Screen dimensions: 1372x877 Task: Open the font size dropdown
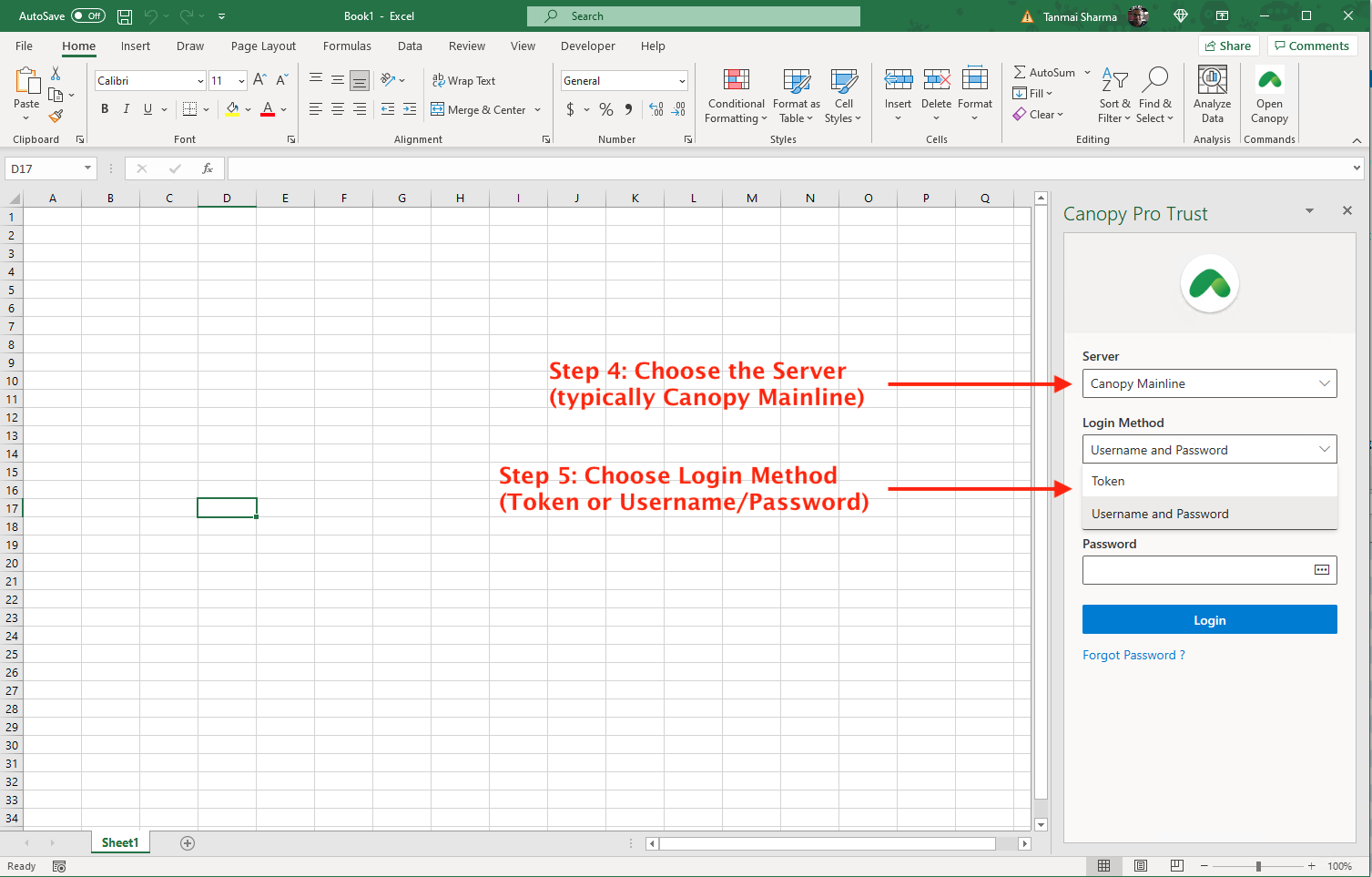pyautogui.click(x=241, y=81)
